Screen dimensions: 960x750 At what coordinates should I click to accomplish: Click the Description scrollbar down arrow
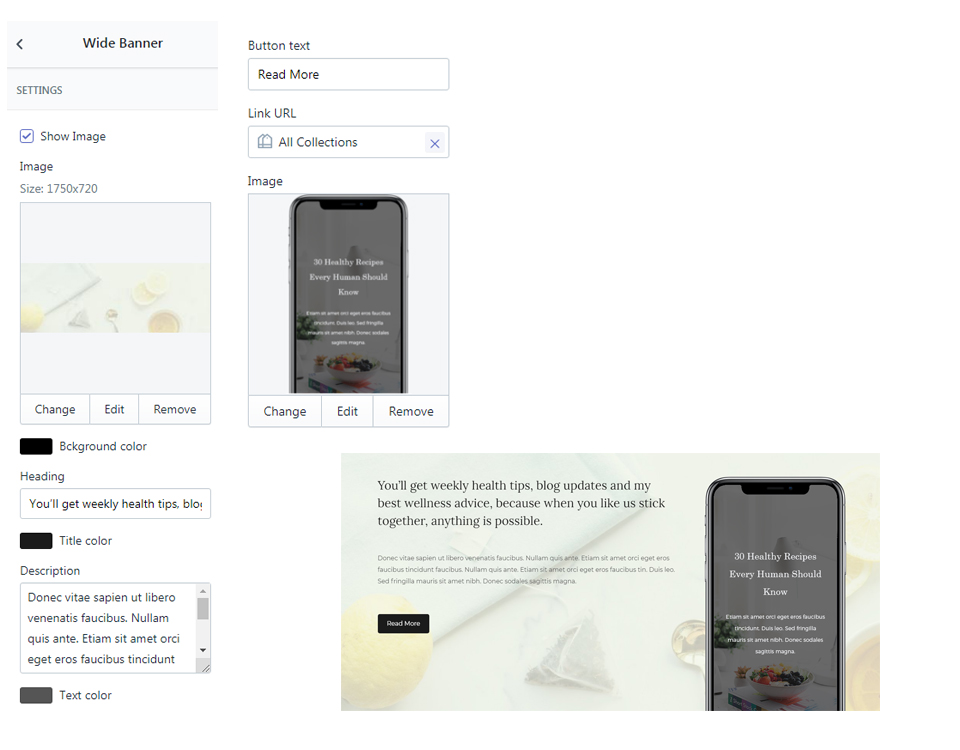pyautogui.click(x=203, y=650)
